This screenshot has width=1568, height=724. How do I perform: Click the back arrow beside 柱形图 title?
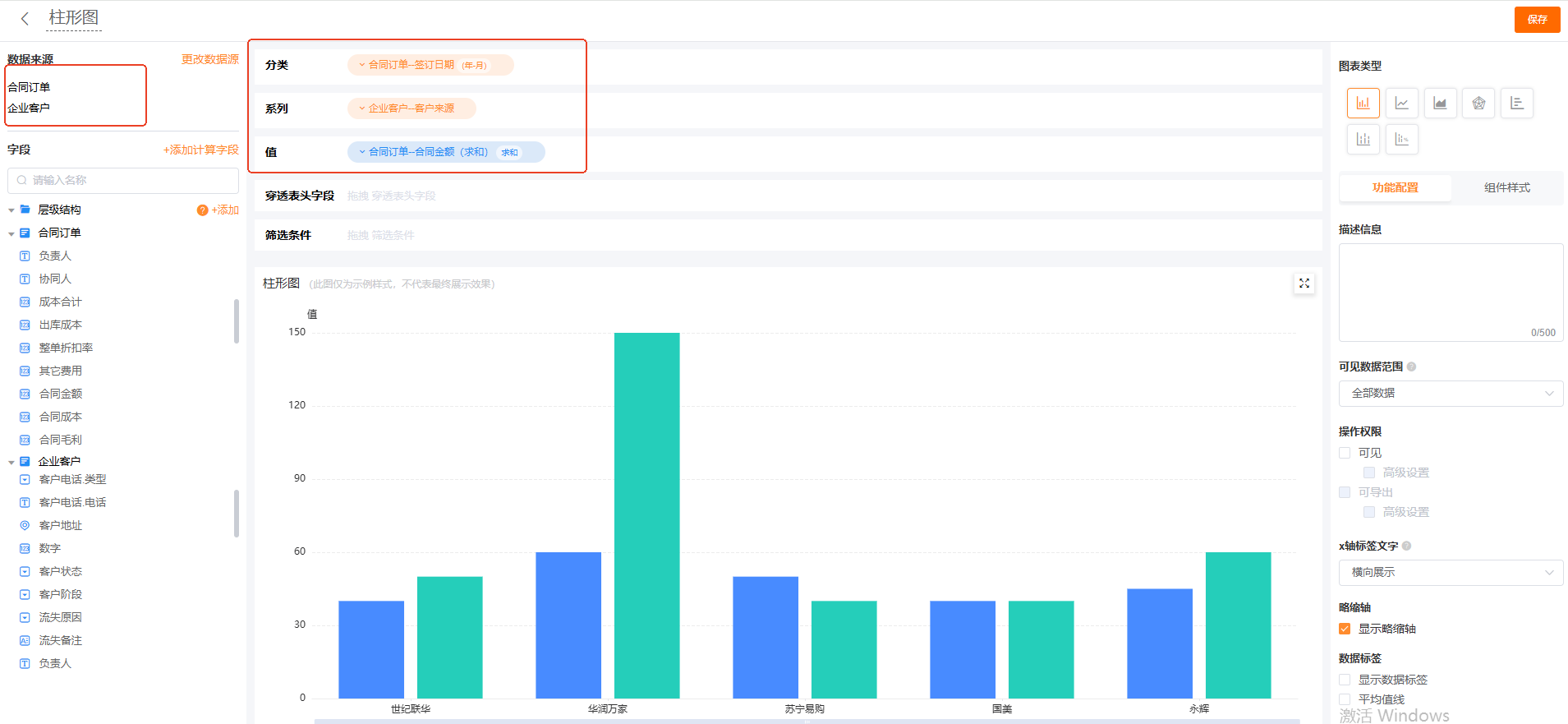click(x=25, y=18)
